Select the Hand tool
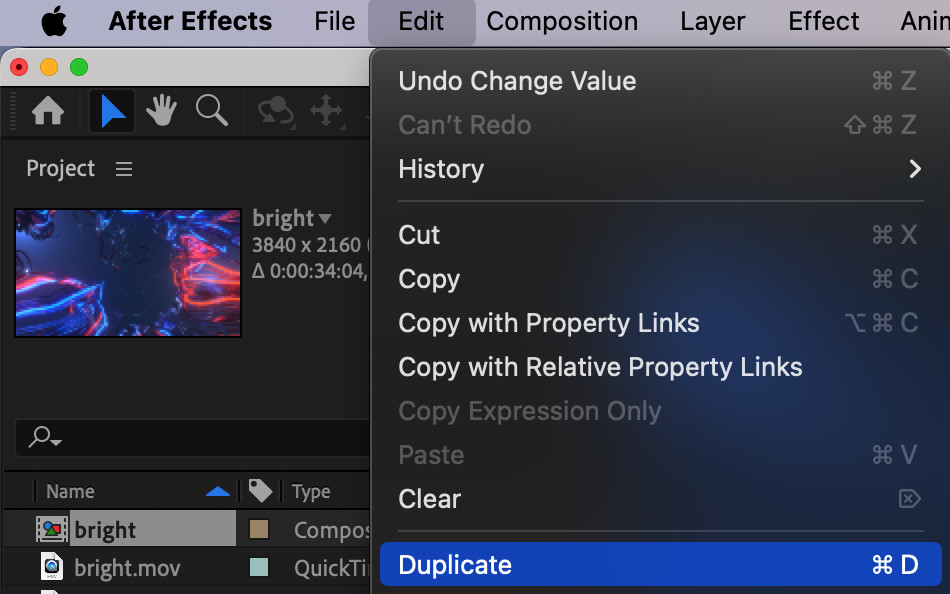Image resolution: width=950 pixels, height=594 pixels. coord(161,111)
